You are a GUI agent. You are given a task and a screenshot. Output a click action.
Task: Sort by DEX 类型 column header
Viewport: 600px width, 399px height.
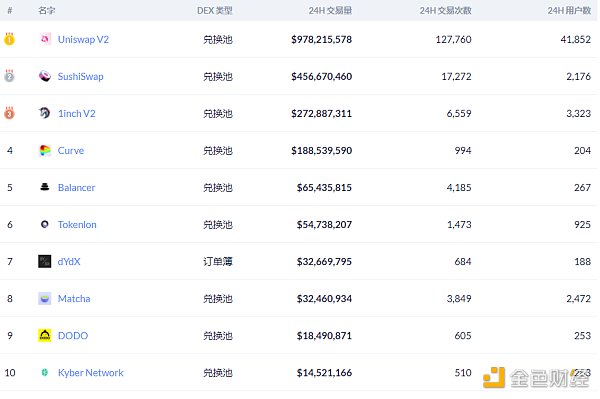215,10
